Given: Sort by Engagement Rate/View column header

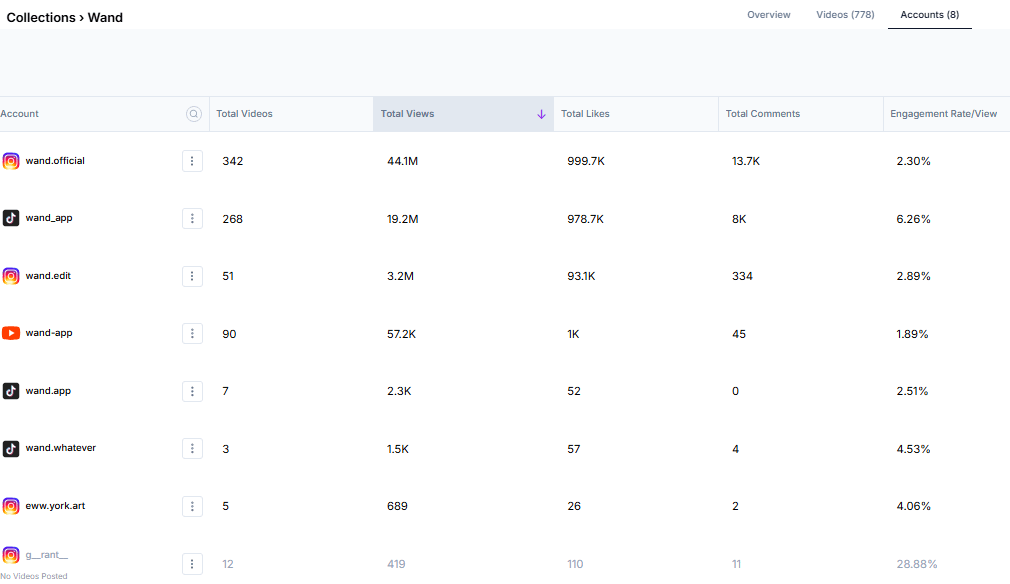Looking at the screenshot, I should click(x=943, y=114).
